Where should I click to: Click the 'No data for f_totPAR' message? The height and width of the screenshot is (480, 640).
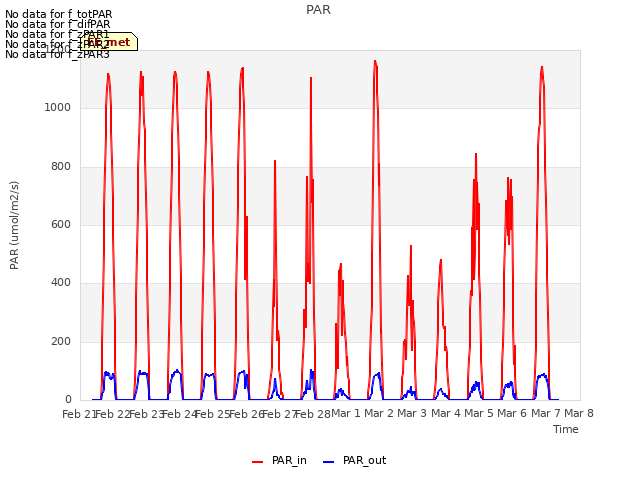point(58,14)
